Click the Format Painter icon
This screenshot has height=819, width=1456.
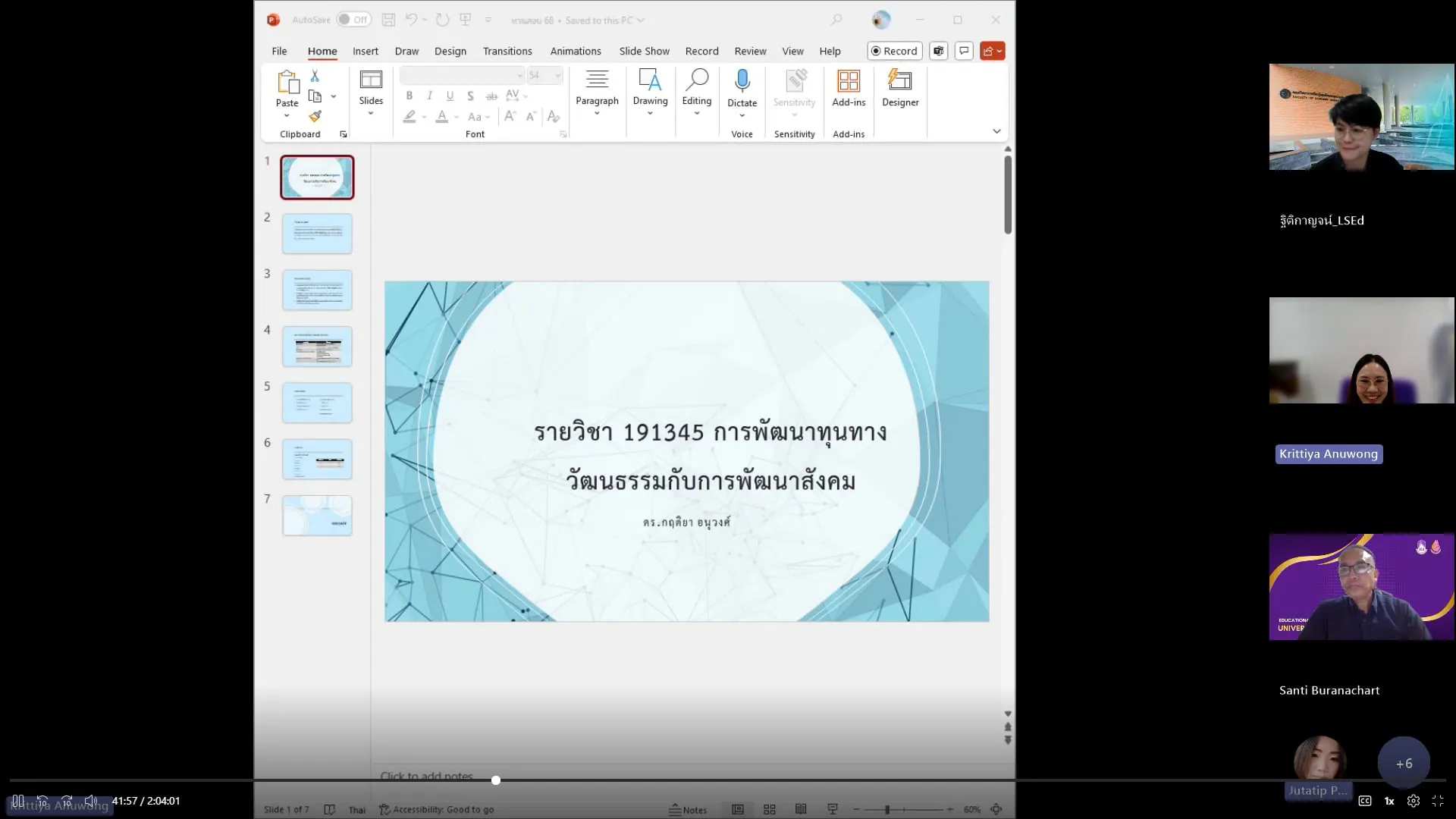[x=315, y=116]
